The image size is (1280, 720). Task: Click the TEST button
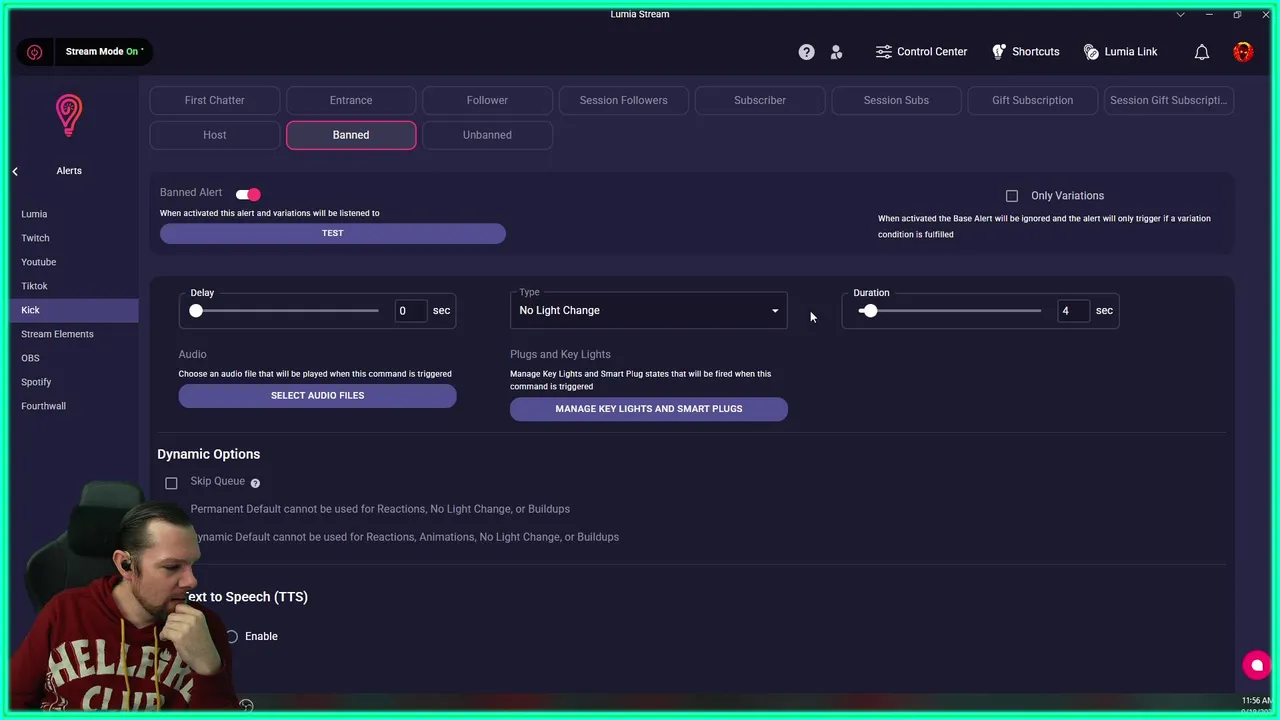[x=333, y=233]
